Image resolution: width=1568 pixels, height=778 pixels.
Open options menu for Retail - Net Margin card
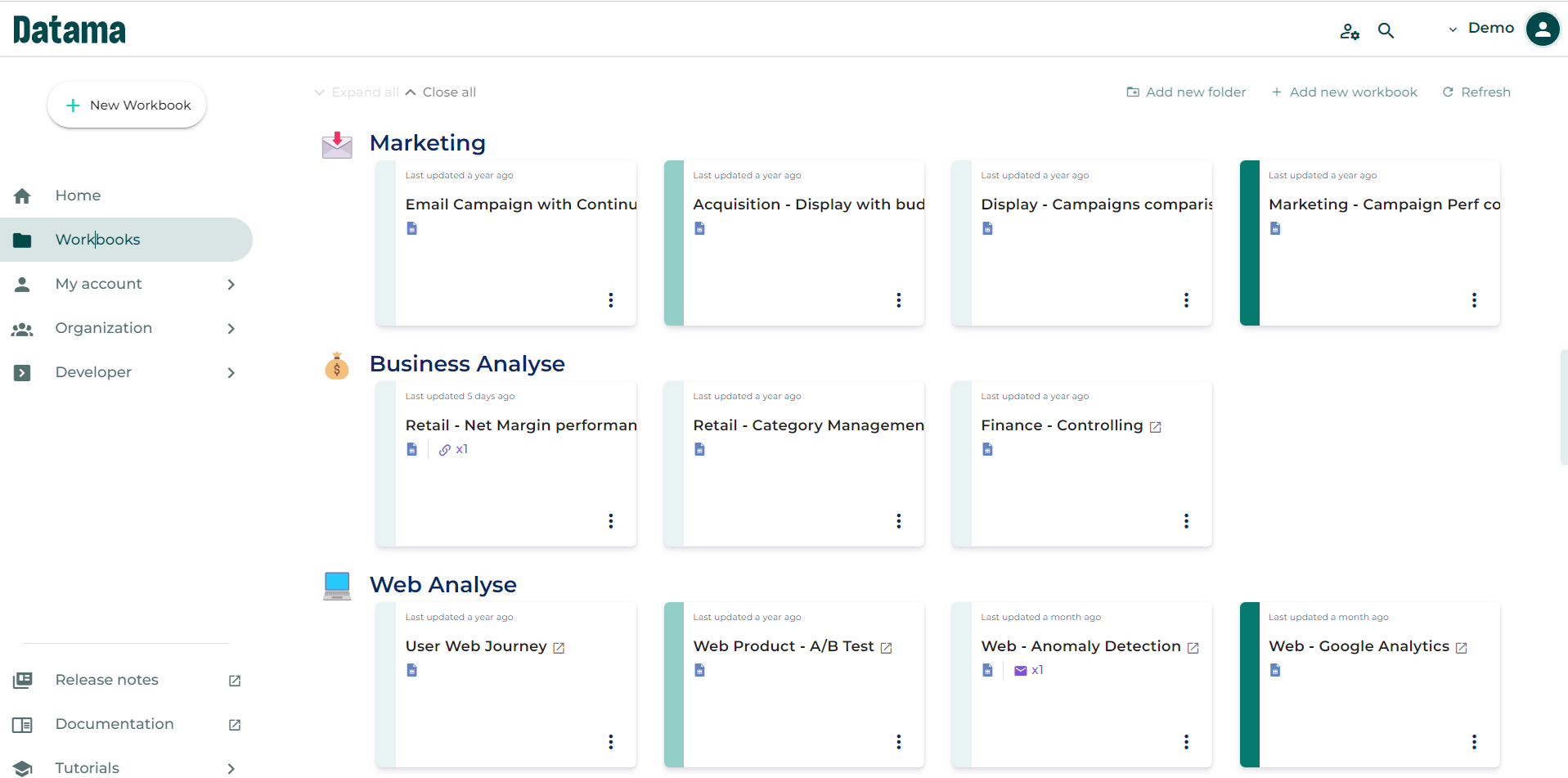coord(611,521)
